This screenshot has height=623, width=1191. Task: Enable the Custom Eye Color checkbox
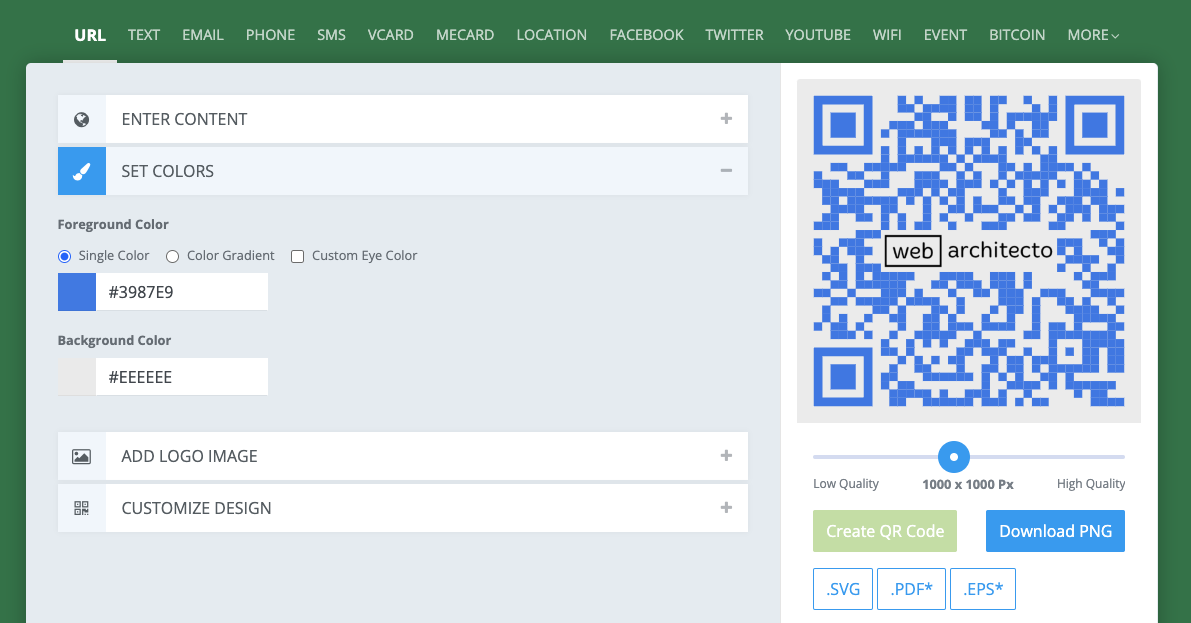pyautogui.click(x=297, y=256)
